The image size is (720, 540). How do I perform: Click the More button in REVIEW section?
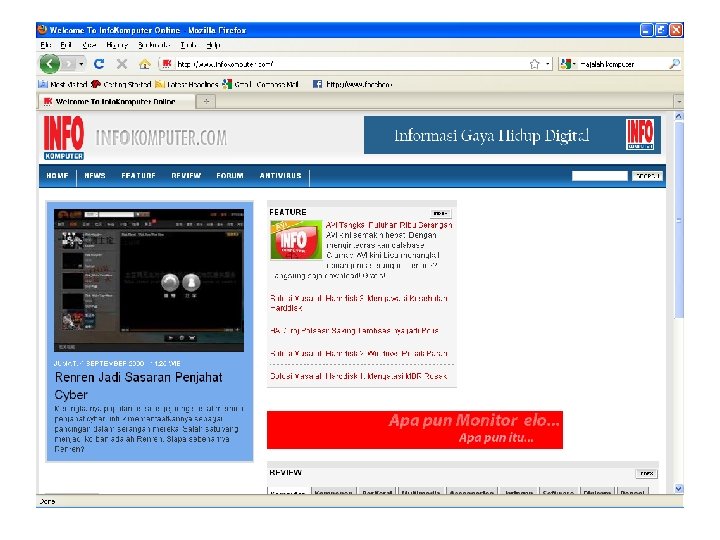click(647, 473)
